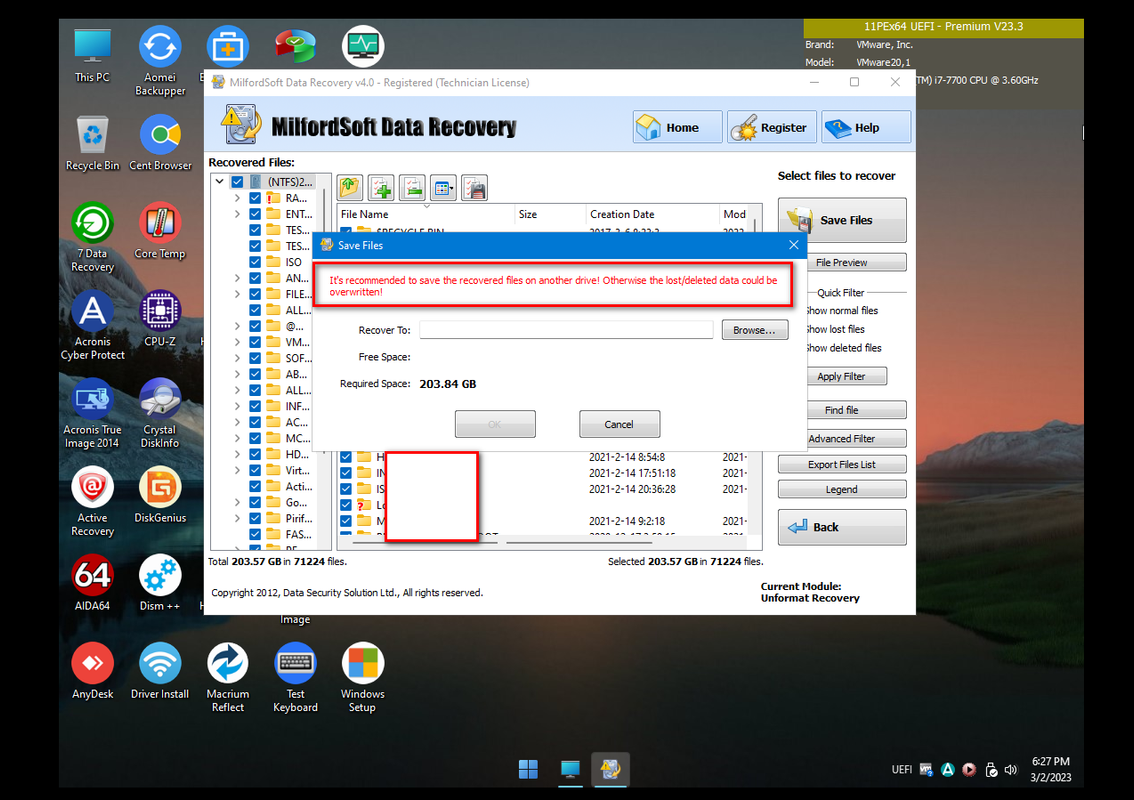
Task: Launch Cent Browser shortcut
Action: 160,143
